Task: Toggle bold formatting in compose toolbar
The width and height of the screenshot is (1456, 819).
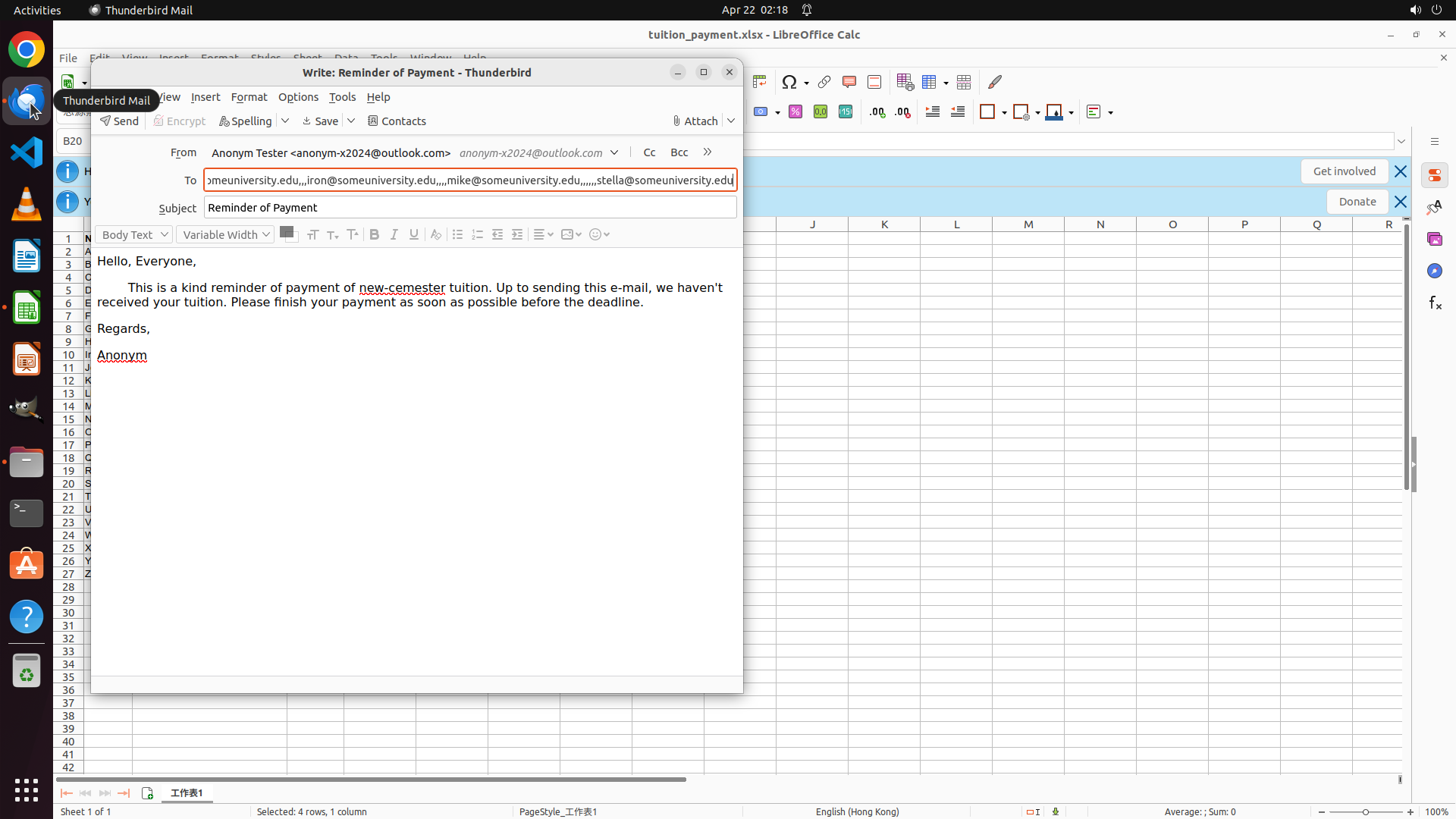Action: [374, 235]
